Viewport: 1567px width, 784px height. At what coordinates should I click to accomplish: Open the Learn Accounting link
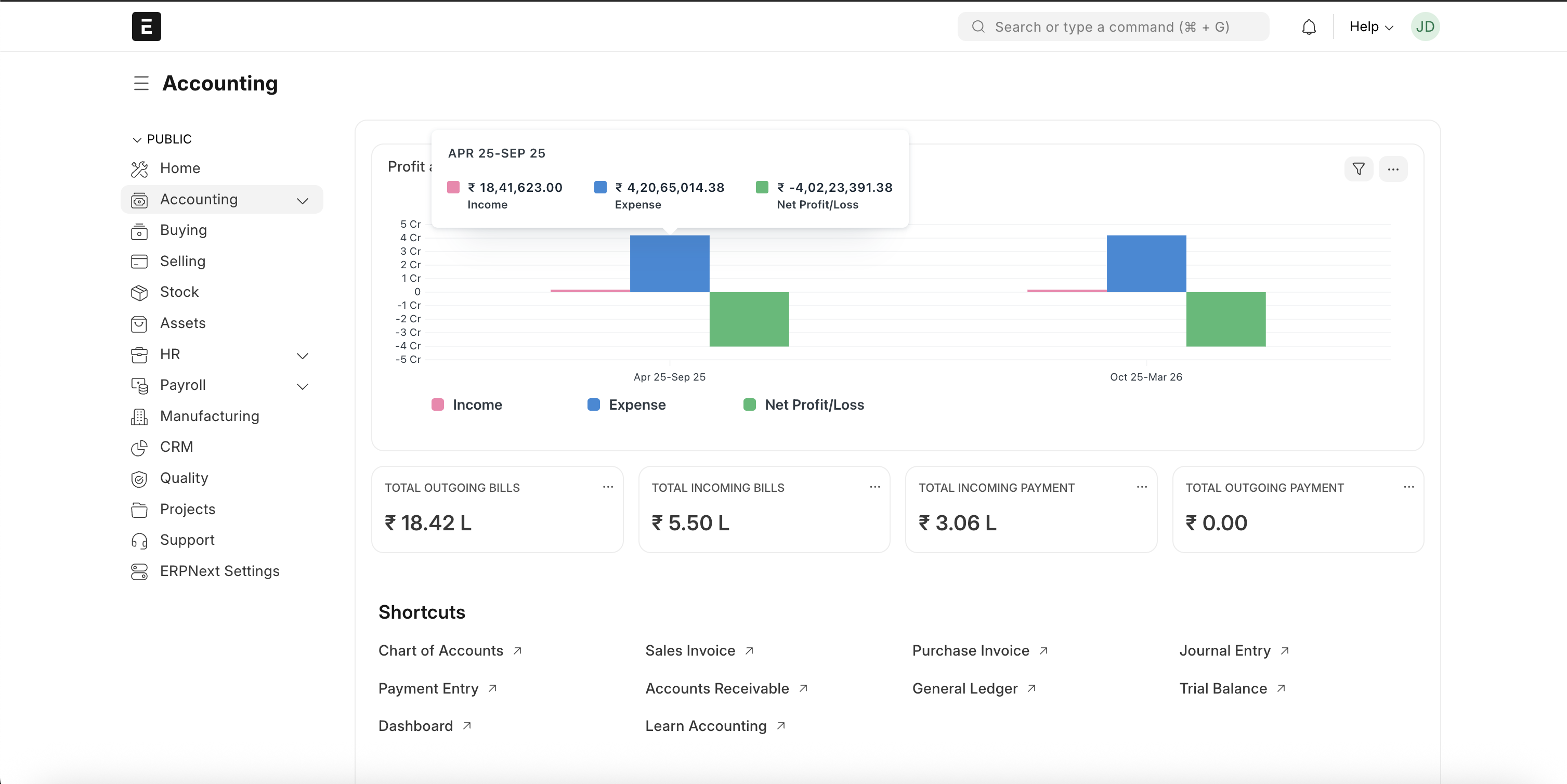(706, 726)
